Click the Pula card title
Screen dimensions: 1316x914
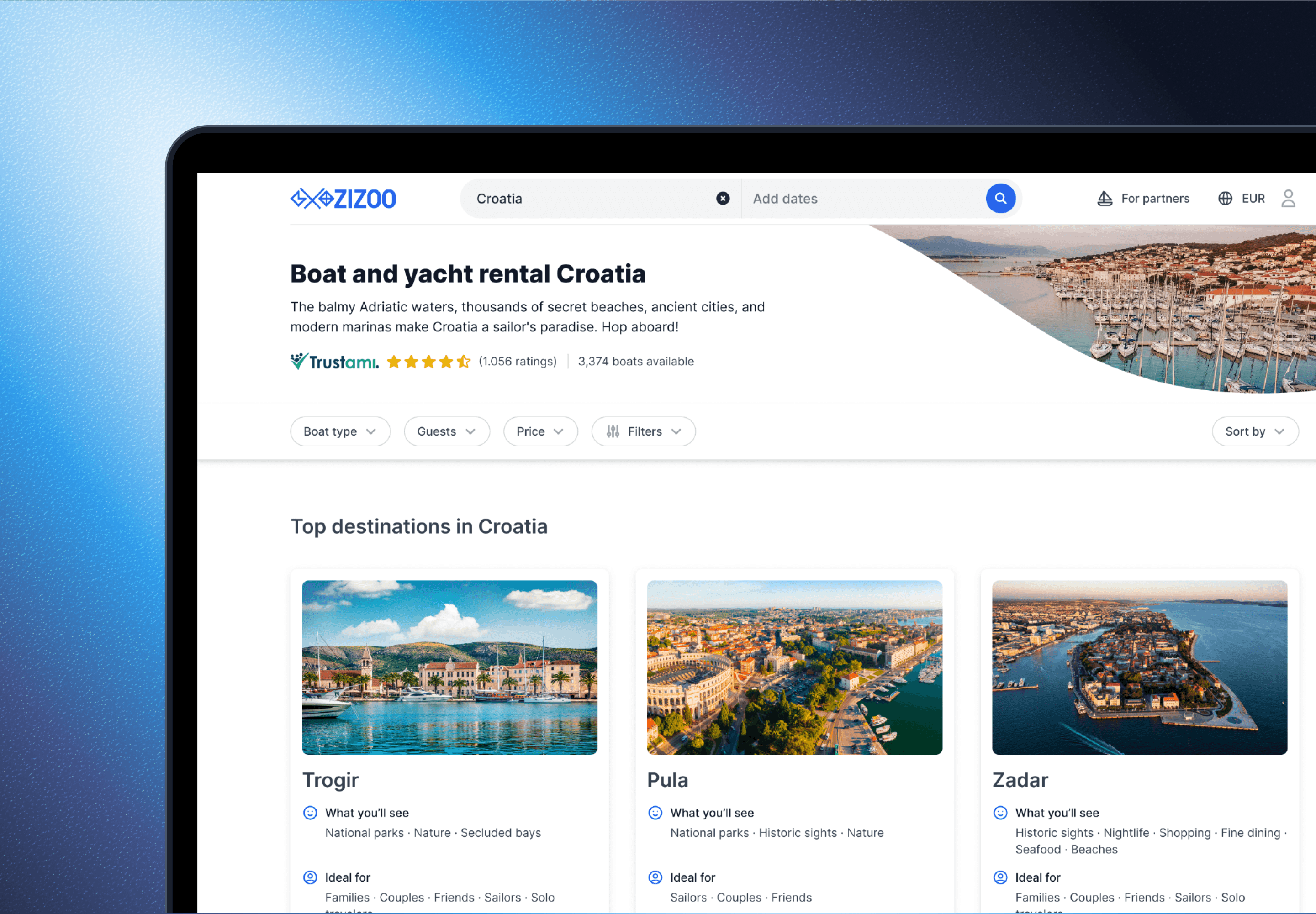click(x=667, y=780)
